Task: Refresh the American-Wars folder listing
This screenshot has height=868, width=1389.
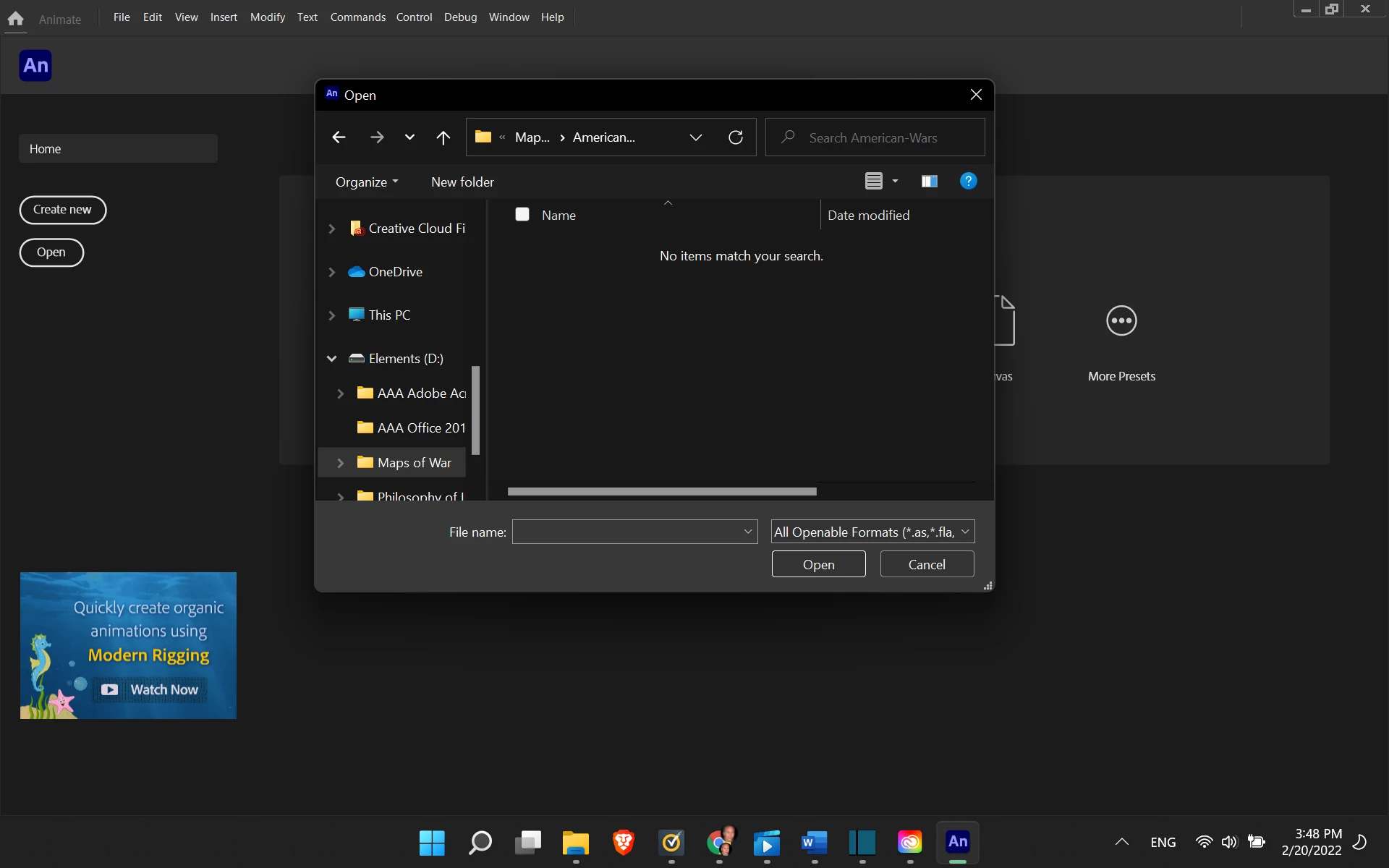Action: pyautogui.click(x=736, y=137)
